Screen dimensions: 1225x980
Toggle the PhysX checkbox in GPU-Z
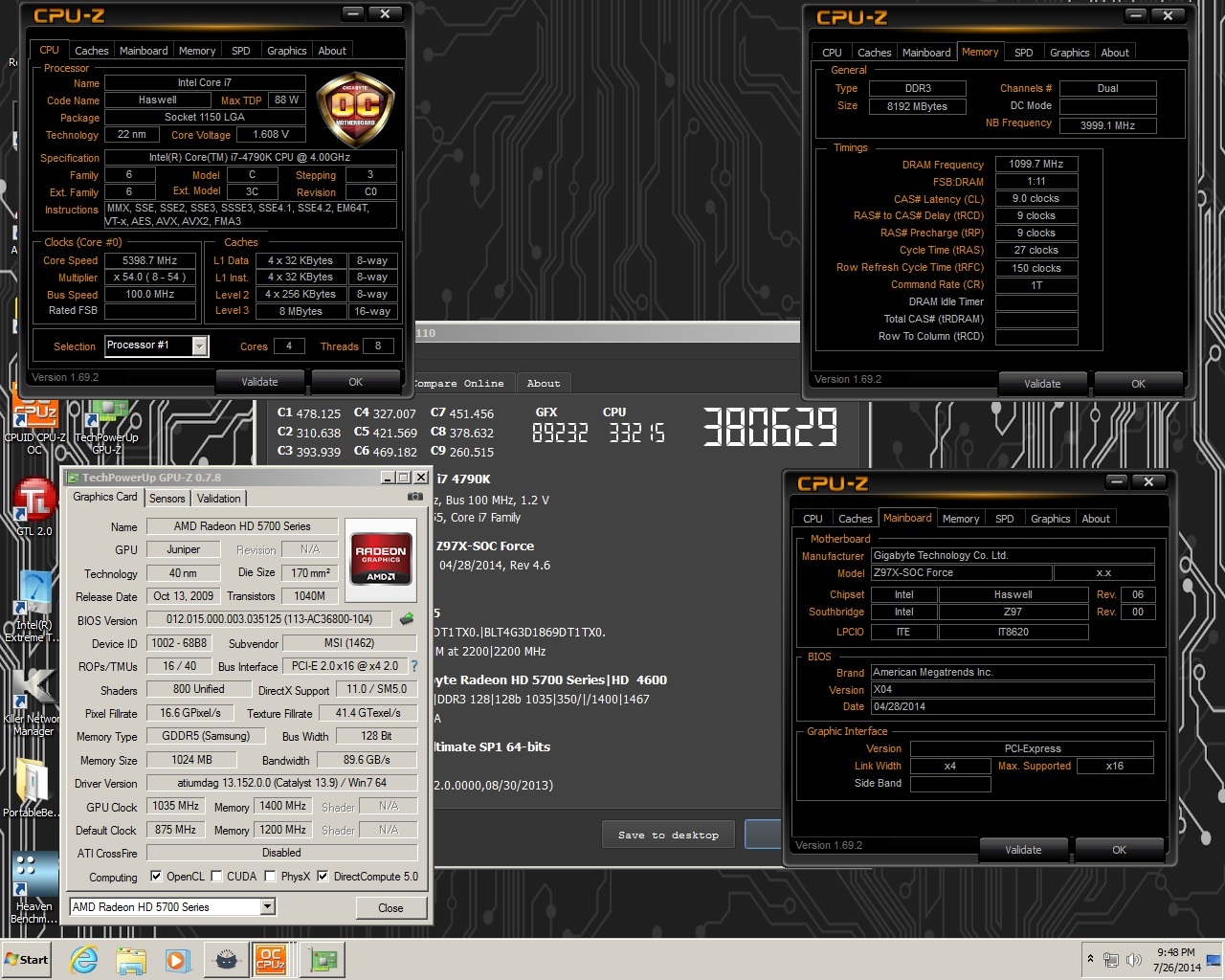271,876
